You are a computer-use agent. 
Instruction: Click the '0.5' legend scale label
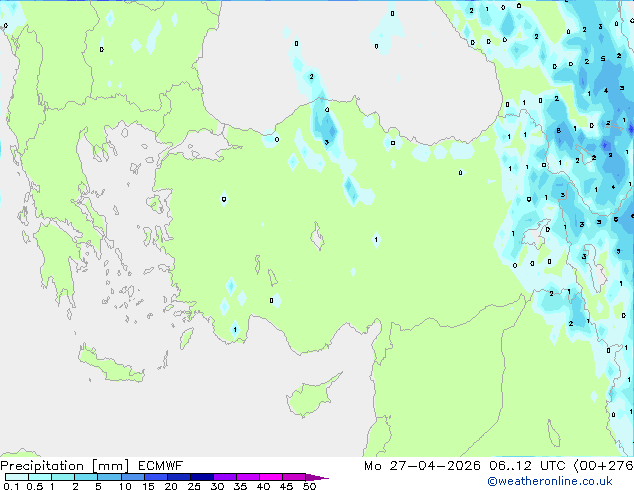tap(35, 486)
